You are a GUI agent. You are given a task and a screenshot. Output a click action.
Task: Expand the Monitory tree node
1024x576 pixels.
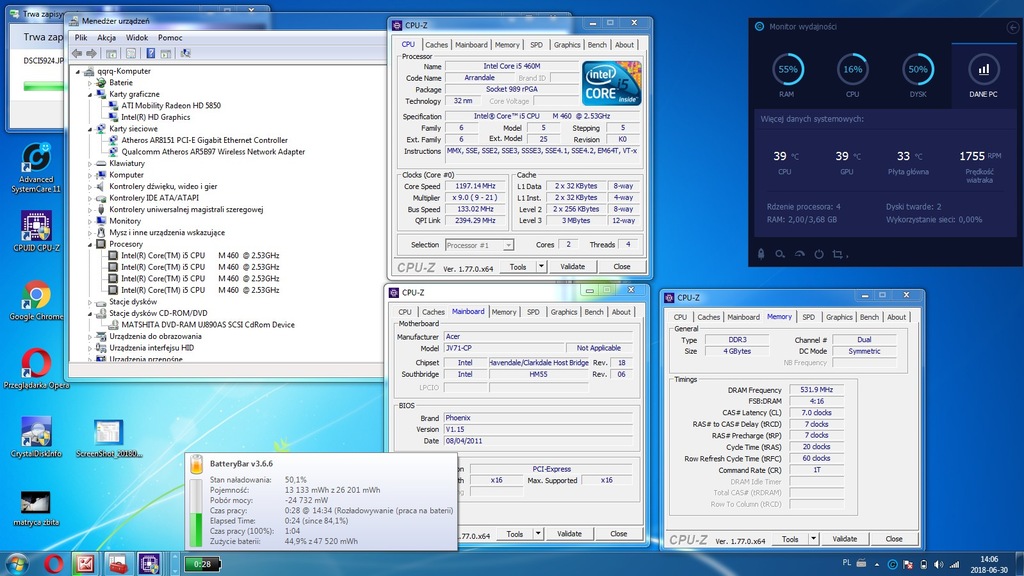pyautogui.click(x=90, y=221)
